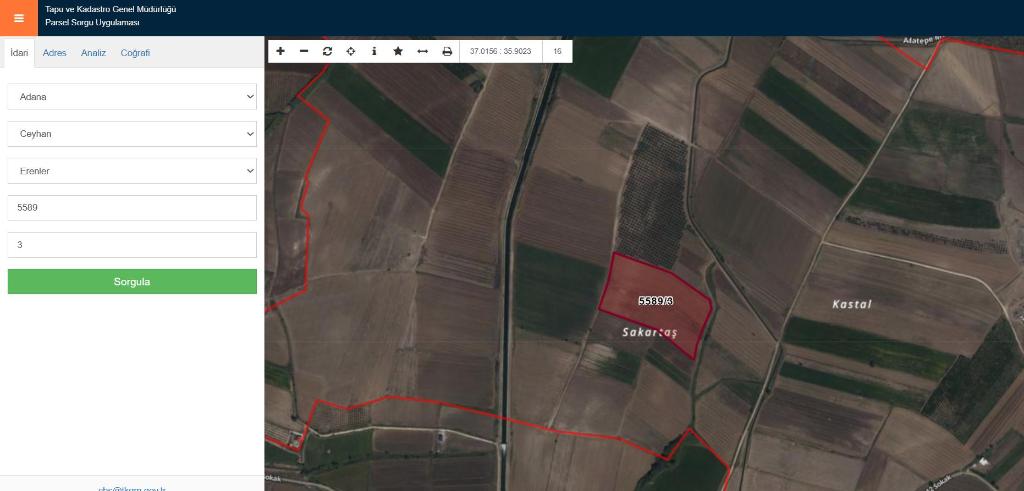The height and width of the screenshot is (491, 1024).
Task: Click the star favorites icon
Action: (398, 51)
